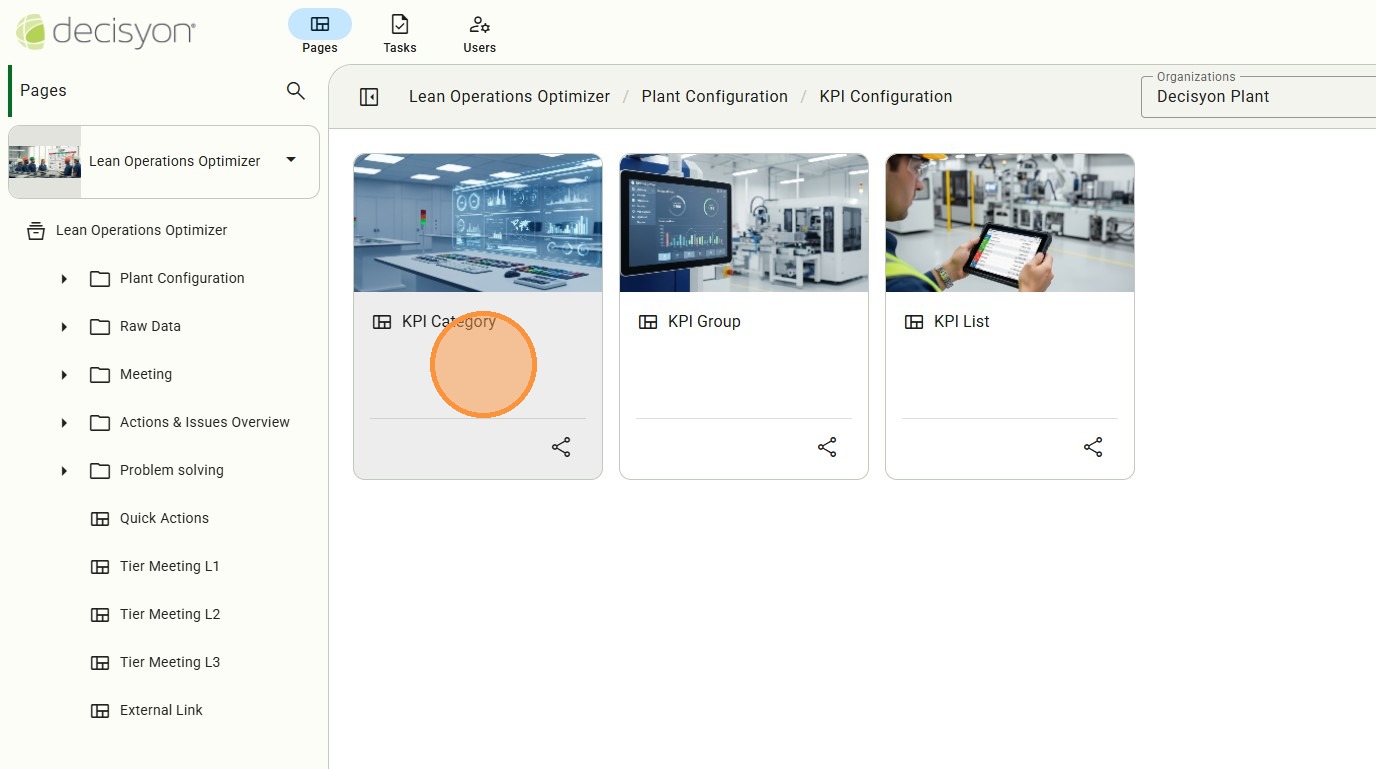Switch to the Tasks tab

[399, 33]
